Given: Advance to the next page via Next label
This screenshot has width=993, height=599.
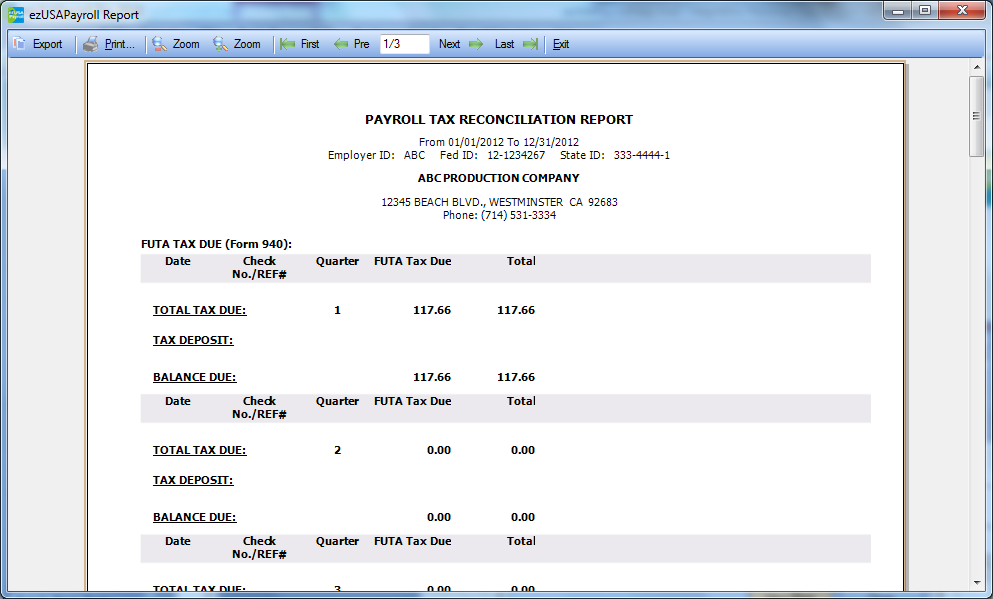Looking at the screenshot, I should tap(450, 44).
